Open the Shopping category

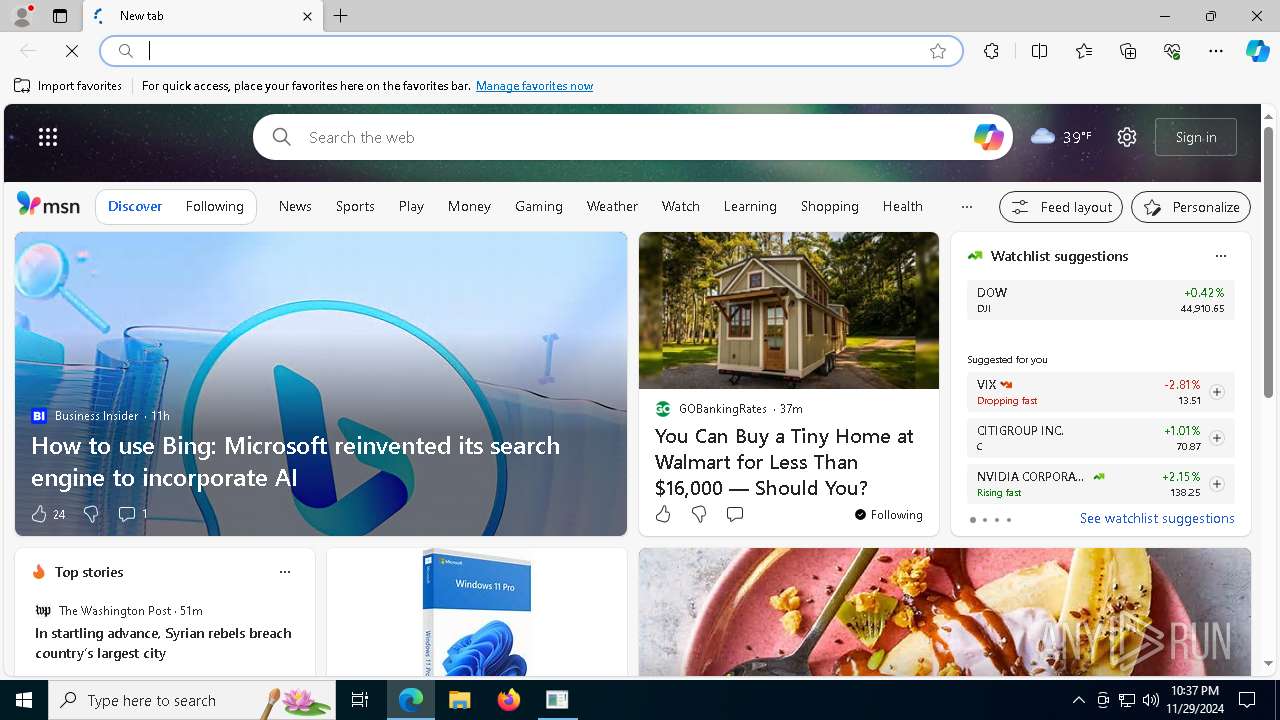coord(830,206)
